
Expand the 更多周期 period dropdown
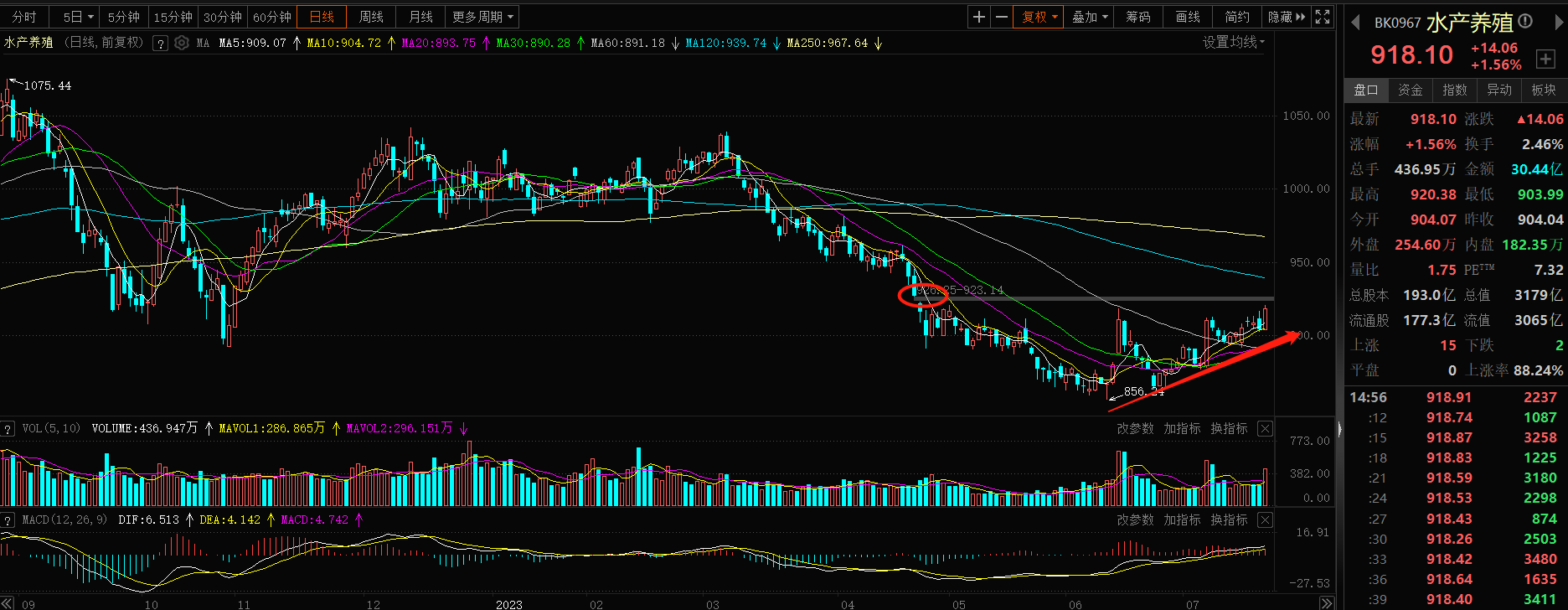(482, 17)
